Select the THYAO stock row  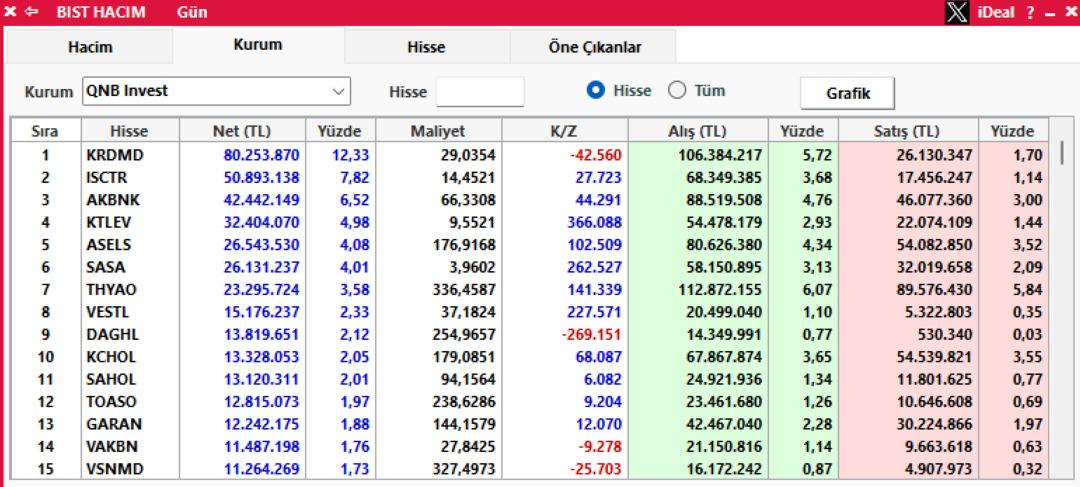point(530,290)
